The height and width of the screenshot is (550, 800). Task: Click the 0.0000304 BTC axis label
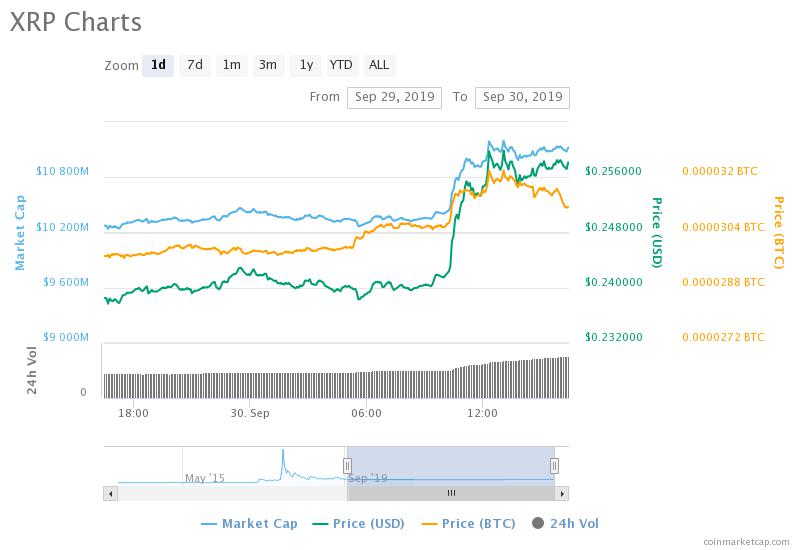click(x=723, y=227)
